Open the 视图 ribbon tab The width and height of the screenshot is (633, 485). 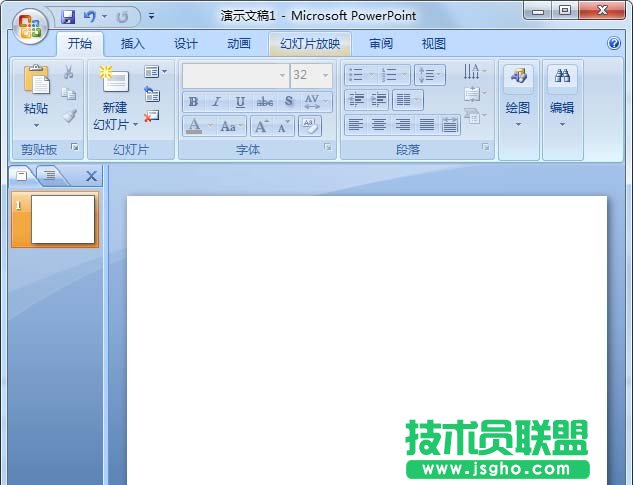coord(434,44)
